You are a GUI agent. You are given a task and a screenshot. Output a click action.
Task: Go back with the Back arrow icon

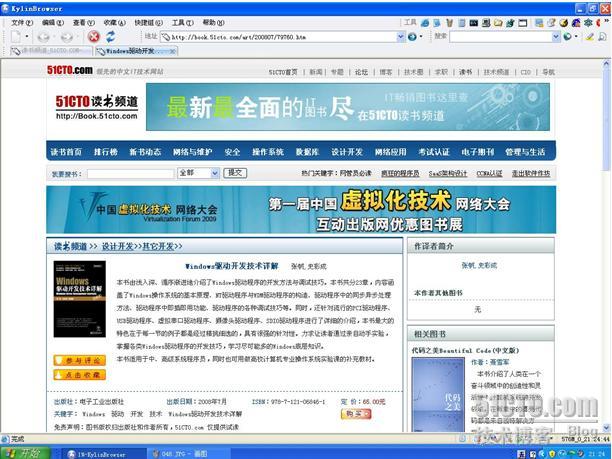[44, 37]
